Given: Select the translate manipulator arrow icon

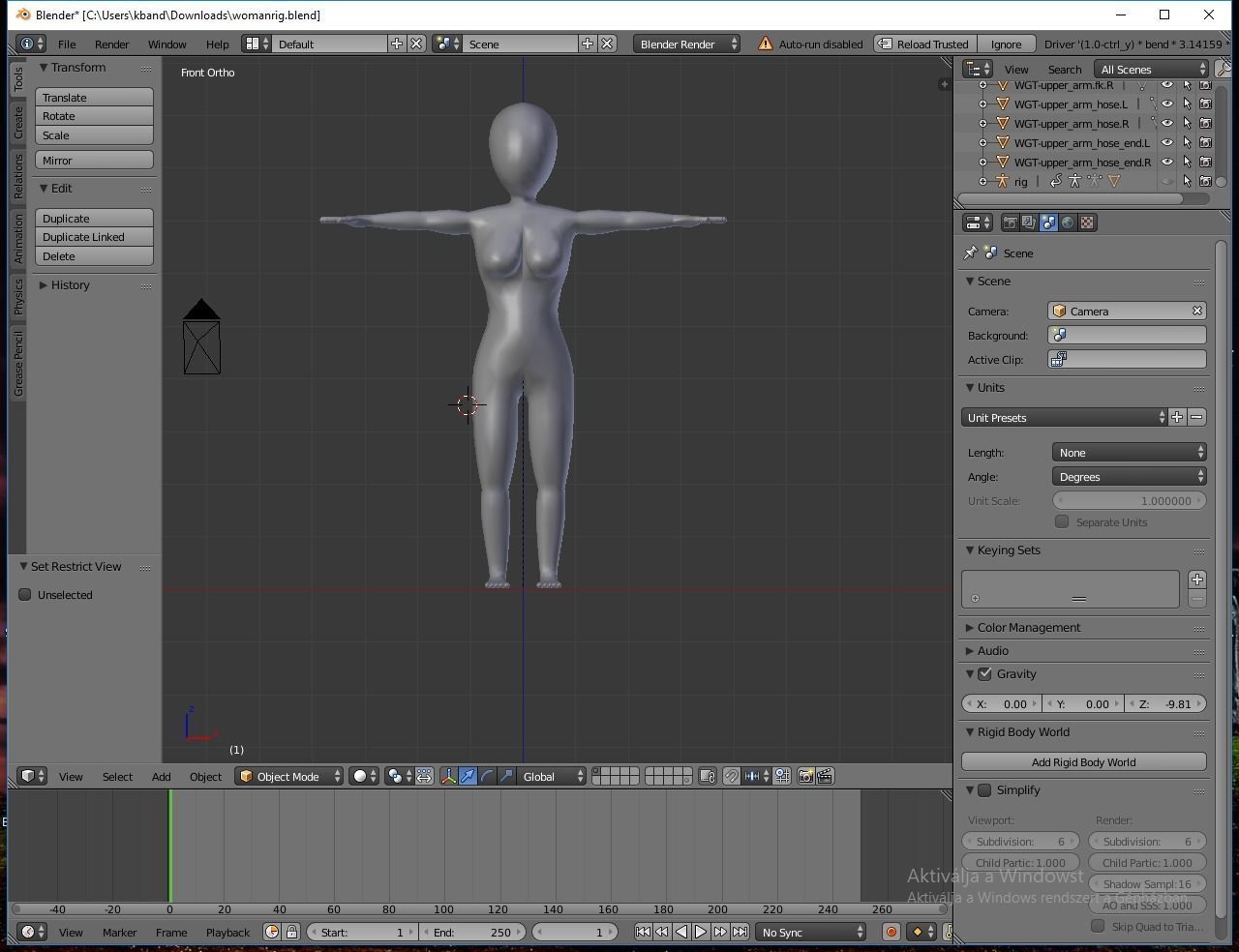Looking at the screenshot, I should pos(468,776).
